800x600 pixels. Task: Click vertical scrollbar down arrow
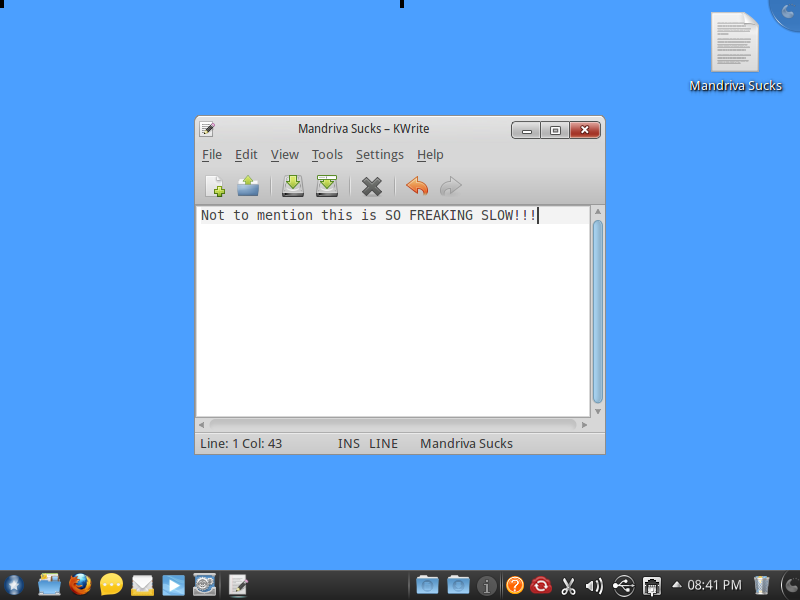[598, 411]
